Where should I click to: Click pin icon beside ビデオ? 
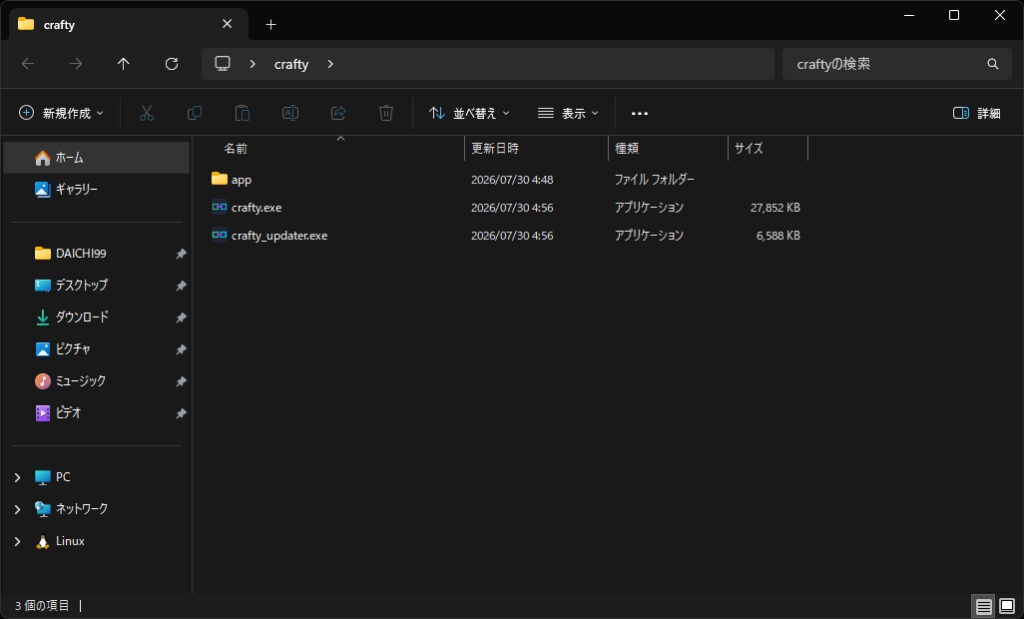(x=181, y=413)
